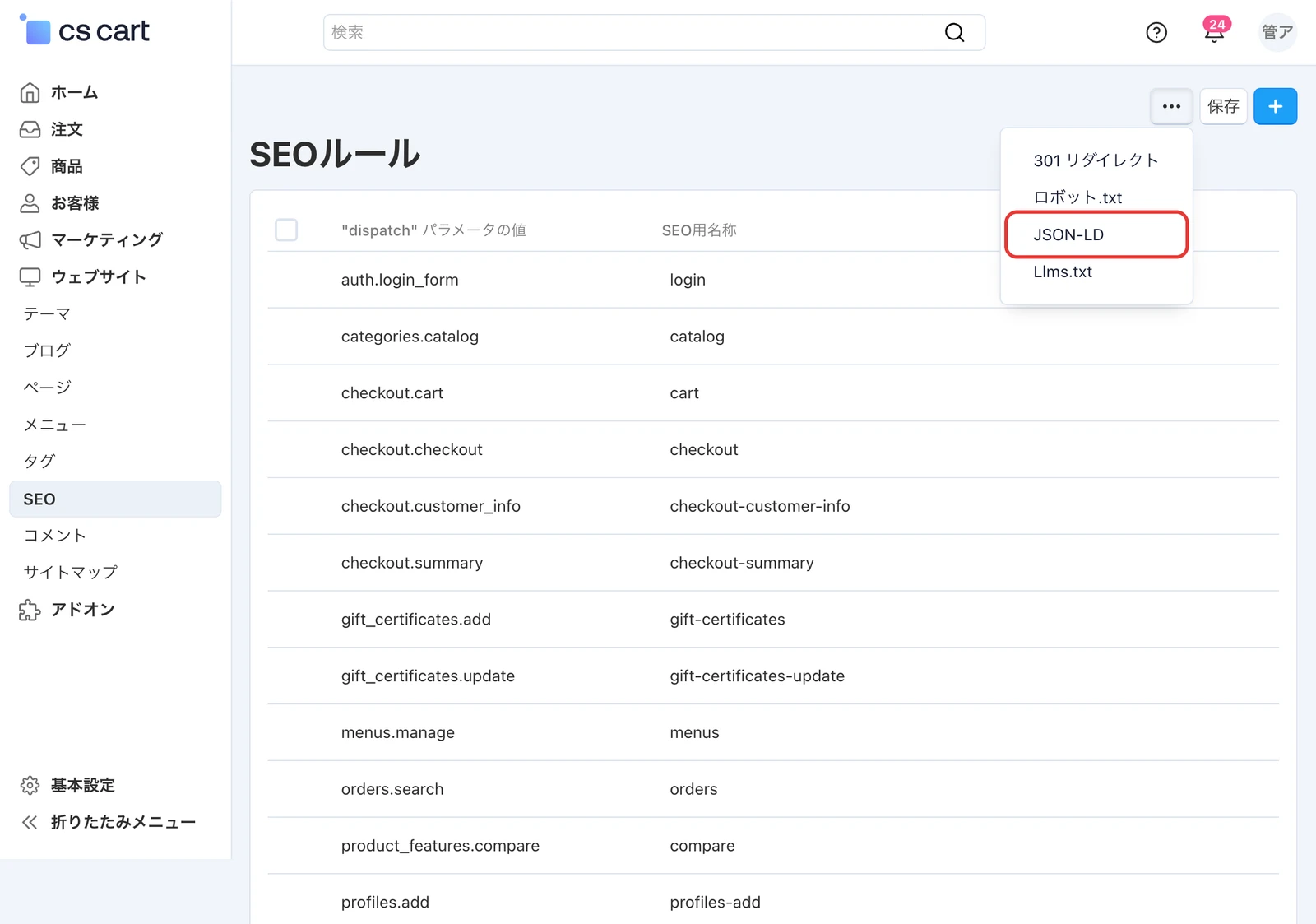
Task: Open マーケティング in the sidebar
Action: [x=107, y=240]
